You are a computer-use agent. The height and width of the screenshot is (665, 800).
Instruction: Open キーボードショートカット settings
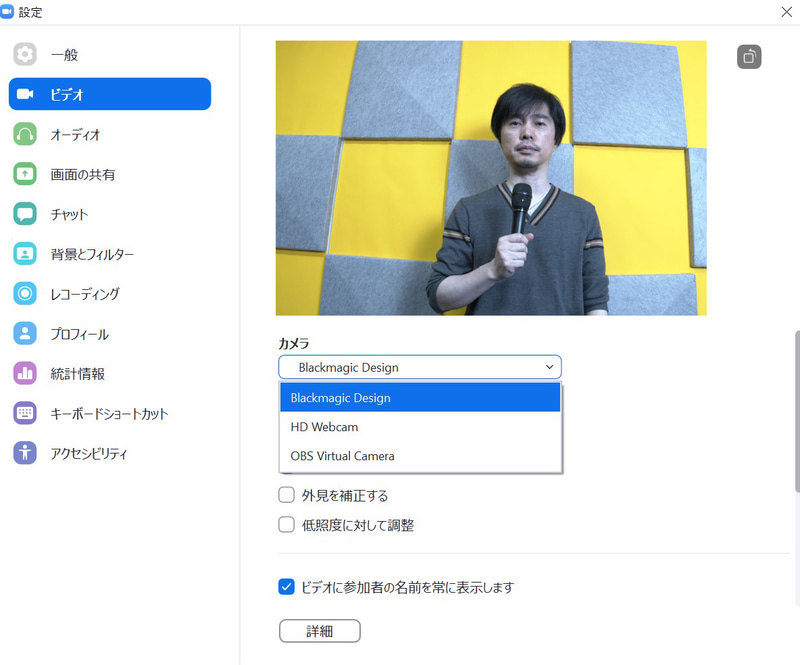[x=110, y=413]
